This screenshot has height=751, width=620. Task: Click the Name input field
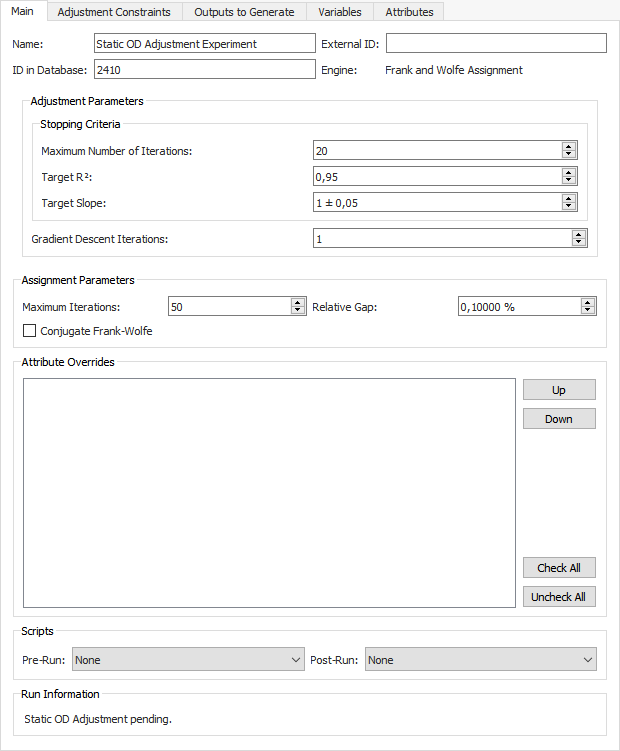pyautogui.click(x=205, y=44)
